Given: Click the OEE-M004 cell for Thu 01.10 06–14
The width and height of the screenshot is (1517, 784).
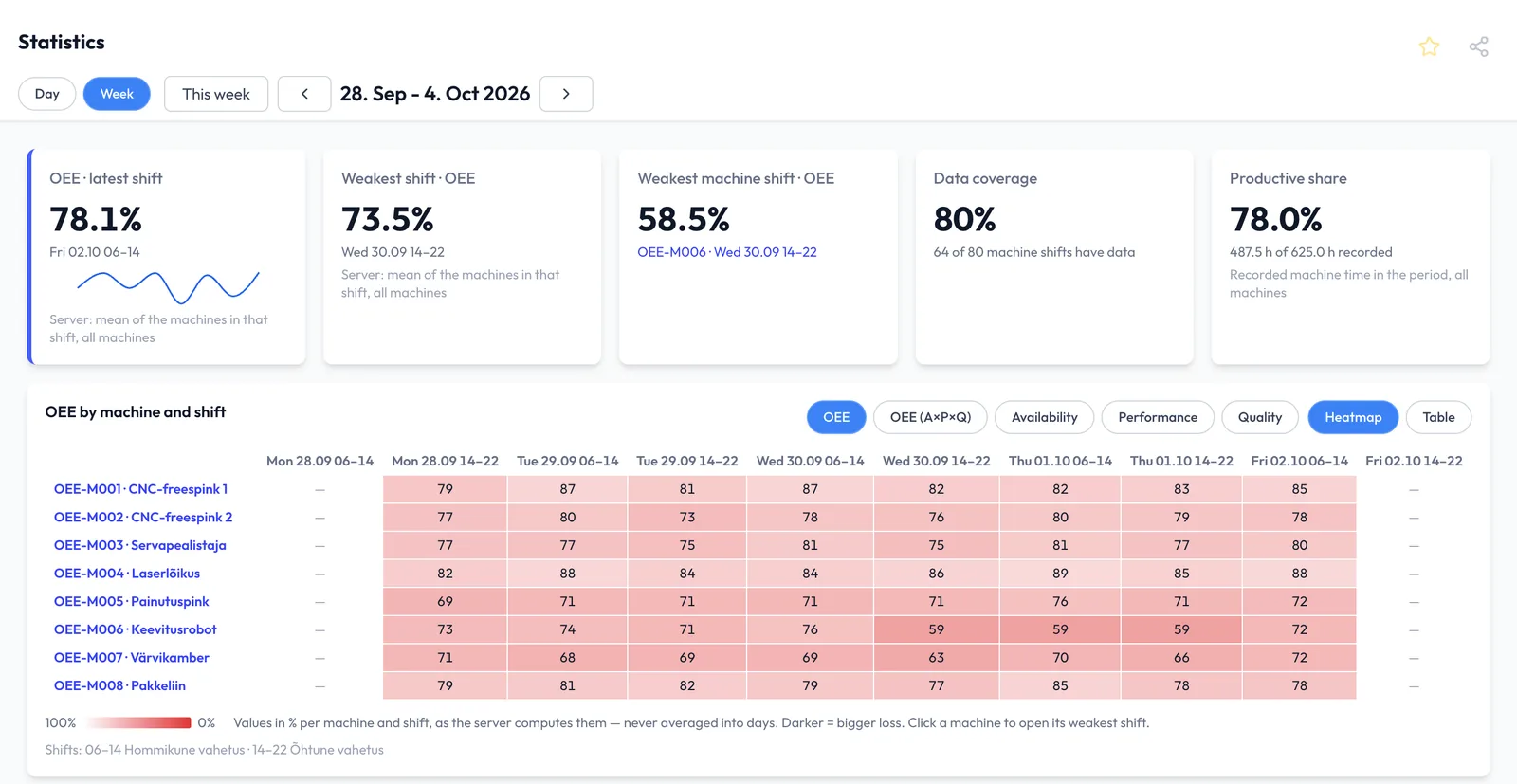Looking at the screenshot, I should click(x=1060, y=574).
